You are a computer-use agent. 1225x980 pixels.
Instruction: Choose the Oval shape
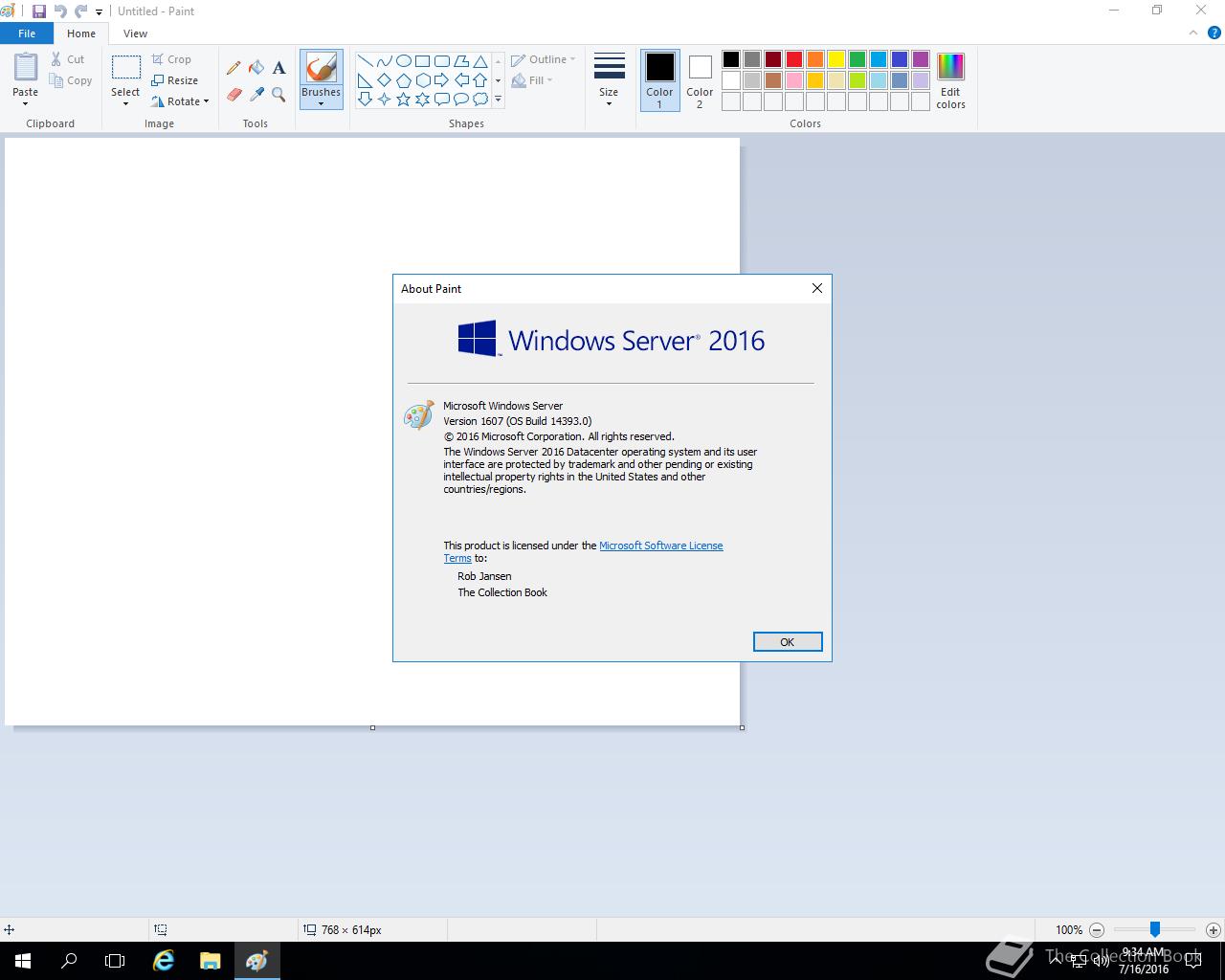click(x=403, y=61)
